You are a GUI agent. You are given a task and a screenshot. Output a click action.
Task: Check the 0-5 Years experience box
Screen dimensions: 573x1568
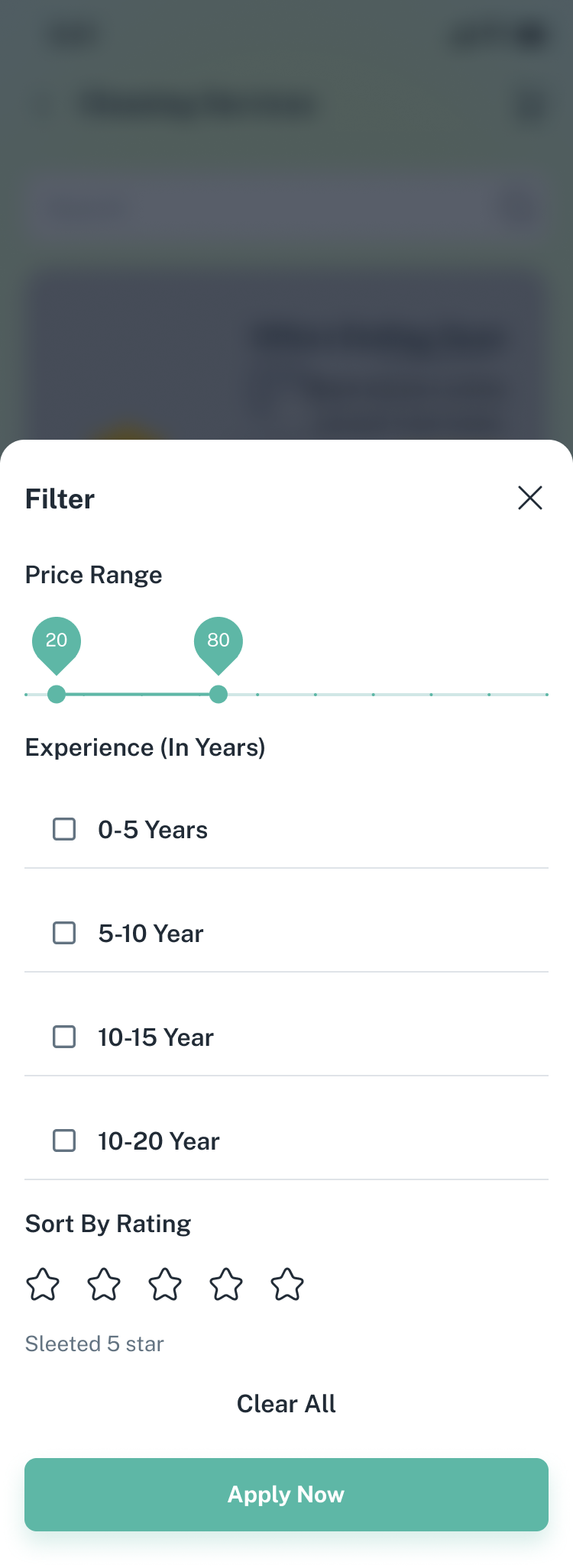(x=64, y=829)
